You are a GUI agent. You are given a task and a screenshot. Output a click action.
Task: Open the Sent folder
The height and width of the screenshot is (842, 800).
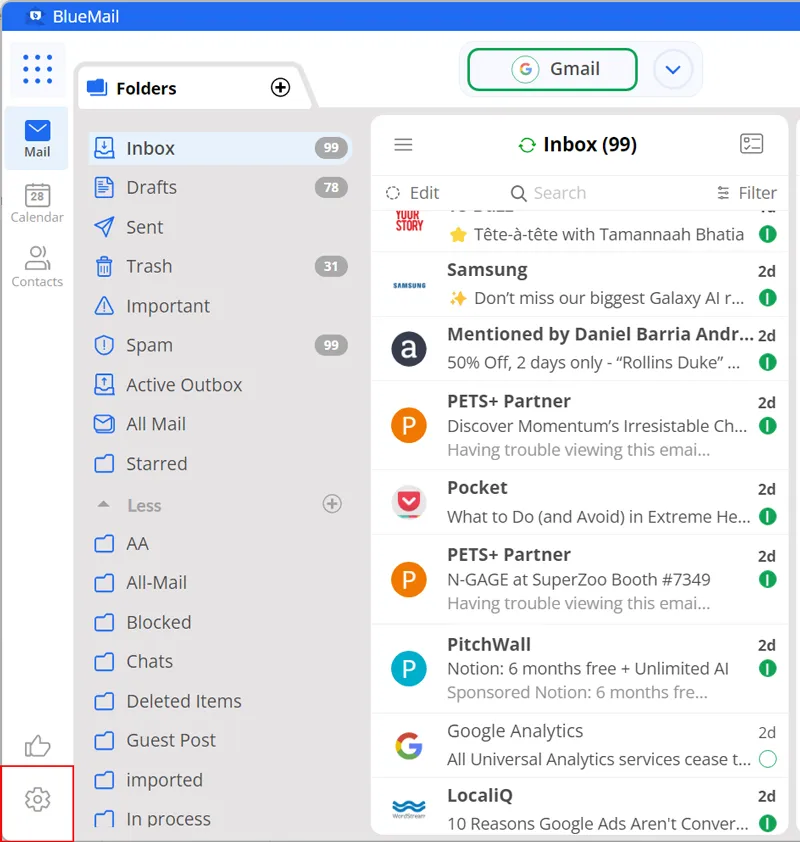pyautogui.click(x=220, y=227)
